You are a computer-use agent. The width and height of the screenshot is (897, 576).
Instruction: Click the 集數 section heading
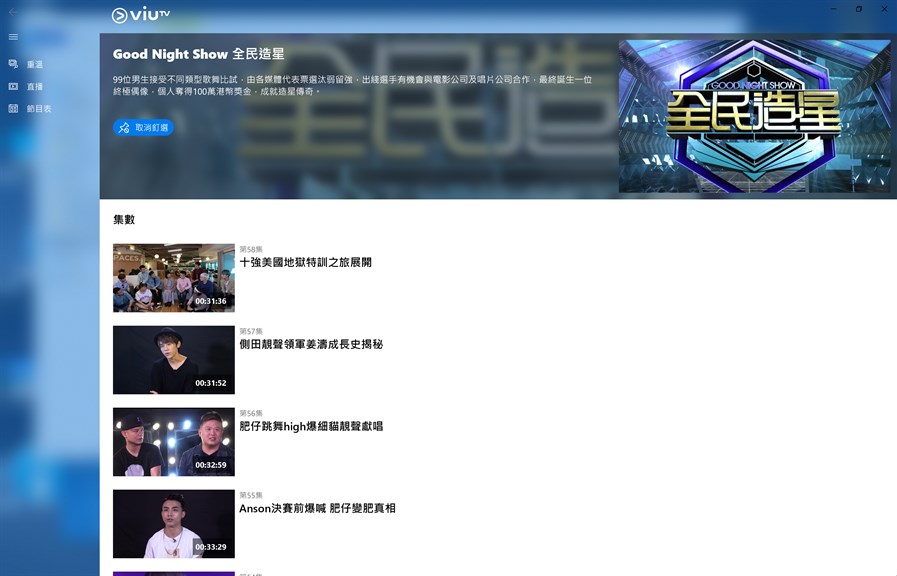tap(124, 220)
